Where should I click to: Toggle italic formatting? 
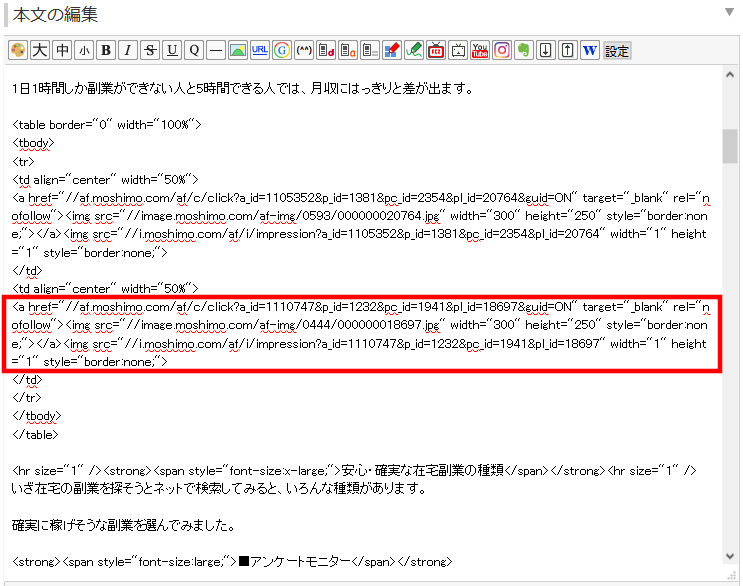(128, 50)
